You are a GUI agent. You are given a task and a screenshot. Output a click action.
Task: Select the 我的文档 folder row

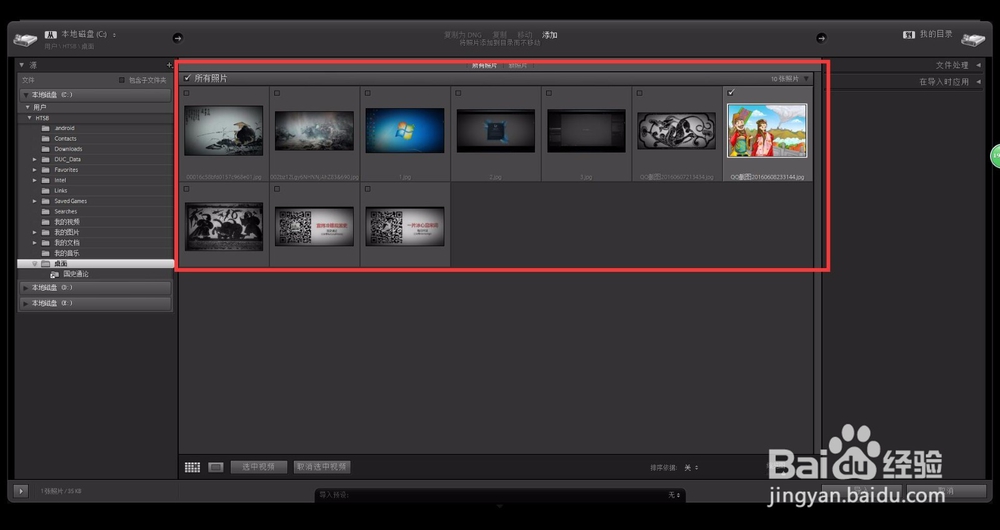(96, 243)
